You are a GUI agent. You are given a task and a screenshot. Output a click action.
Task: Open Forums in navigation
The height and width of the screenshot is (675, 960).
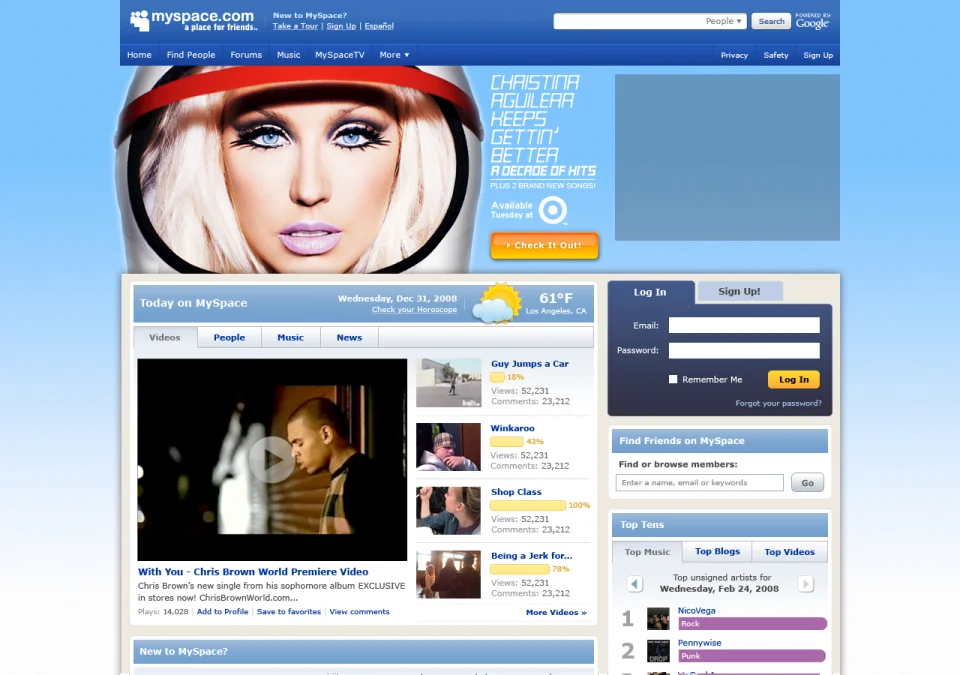[x=246, y=55]
